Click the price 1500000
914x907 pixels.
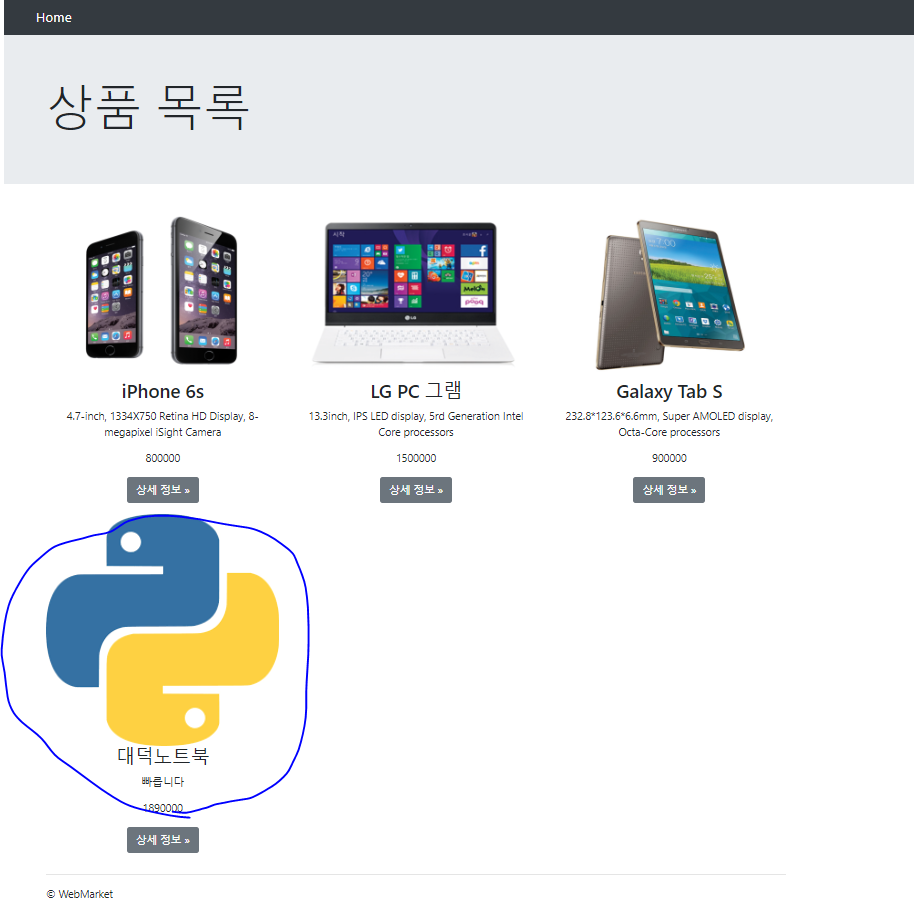point(416,458)
